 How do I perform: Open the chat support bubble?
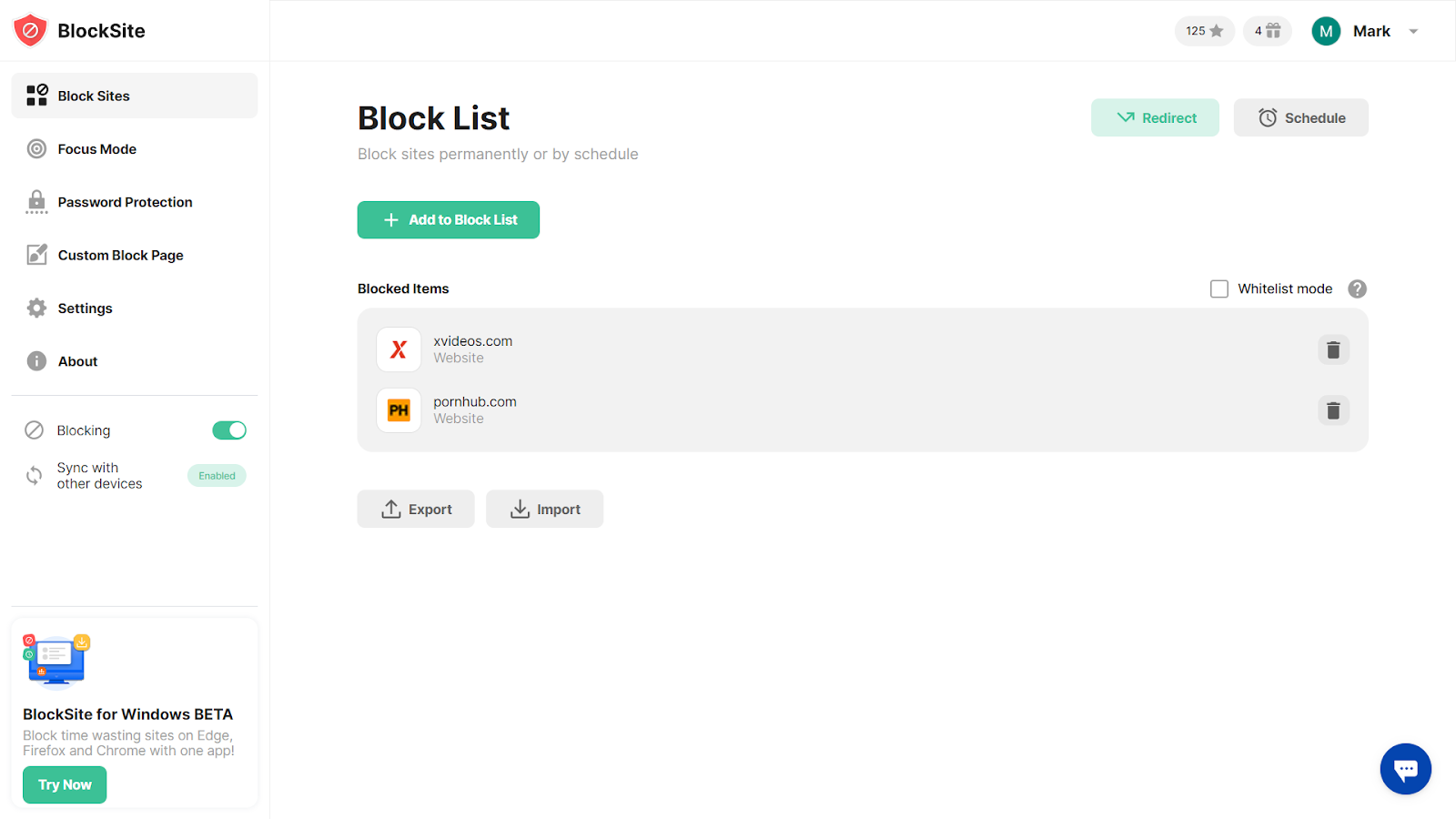pos(1406,769)
